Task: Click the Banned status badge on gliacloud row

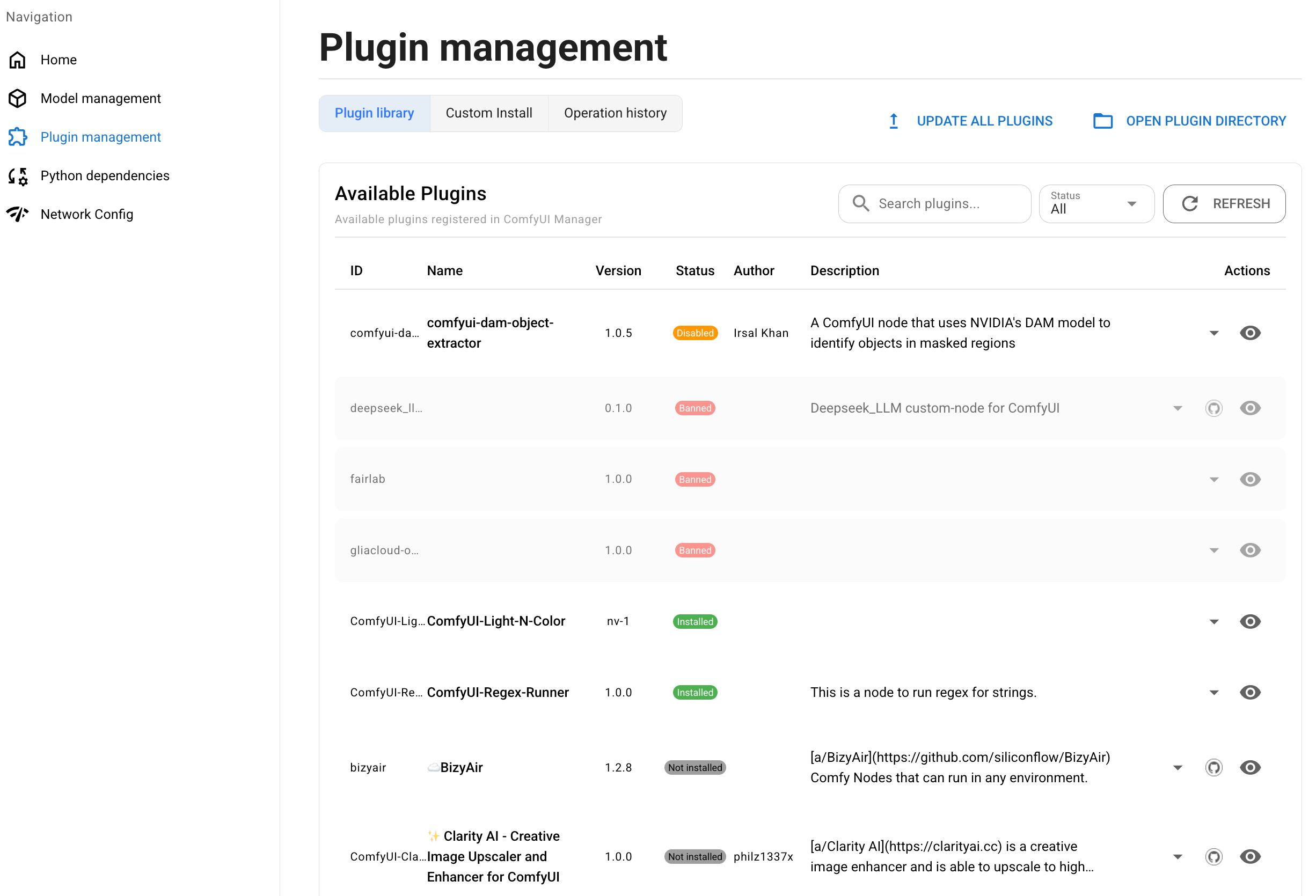Action: 695,549
